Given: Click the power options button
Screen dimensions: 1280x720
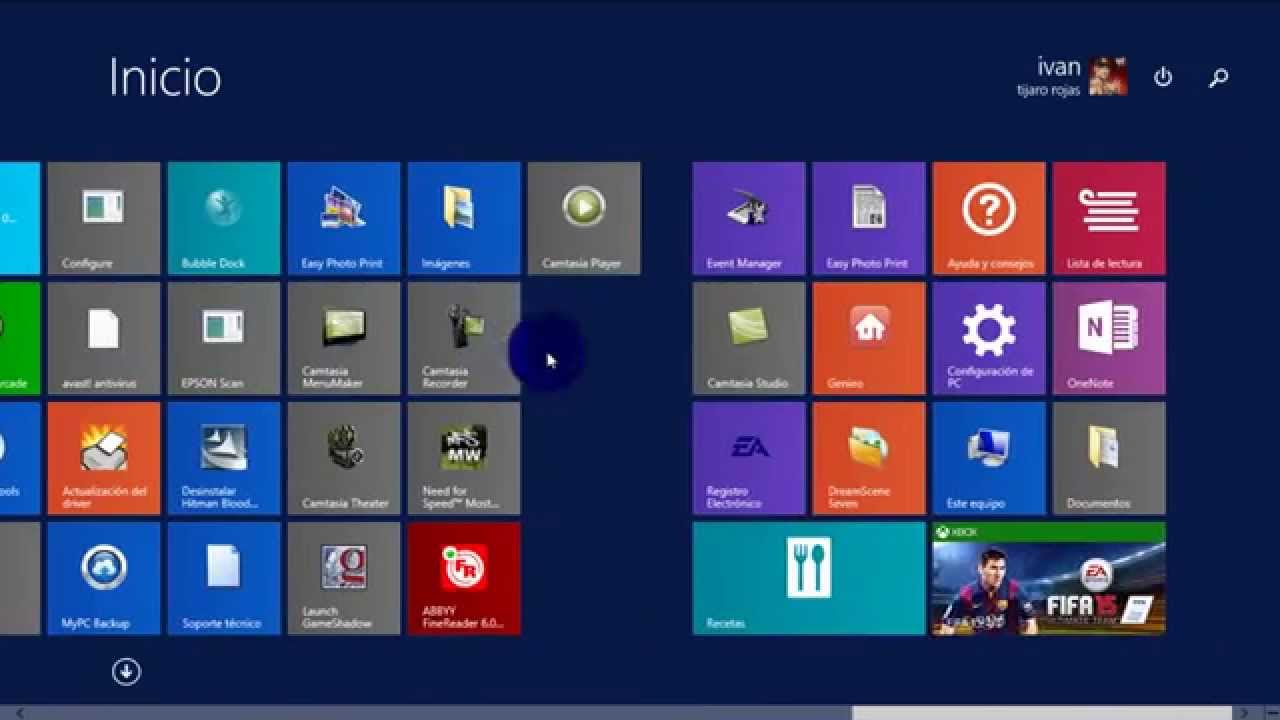Looking at the screenshot, I should click(1163, 77).
